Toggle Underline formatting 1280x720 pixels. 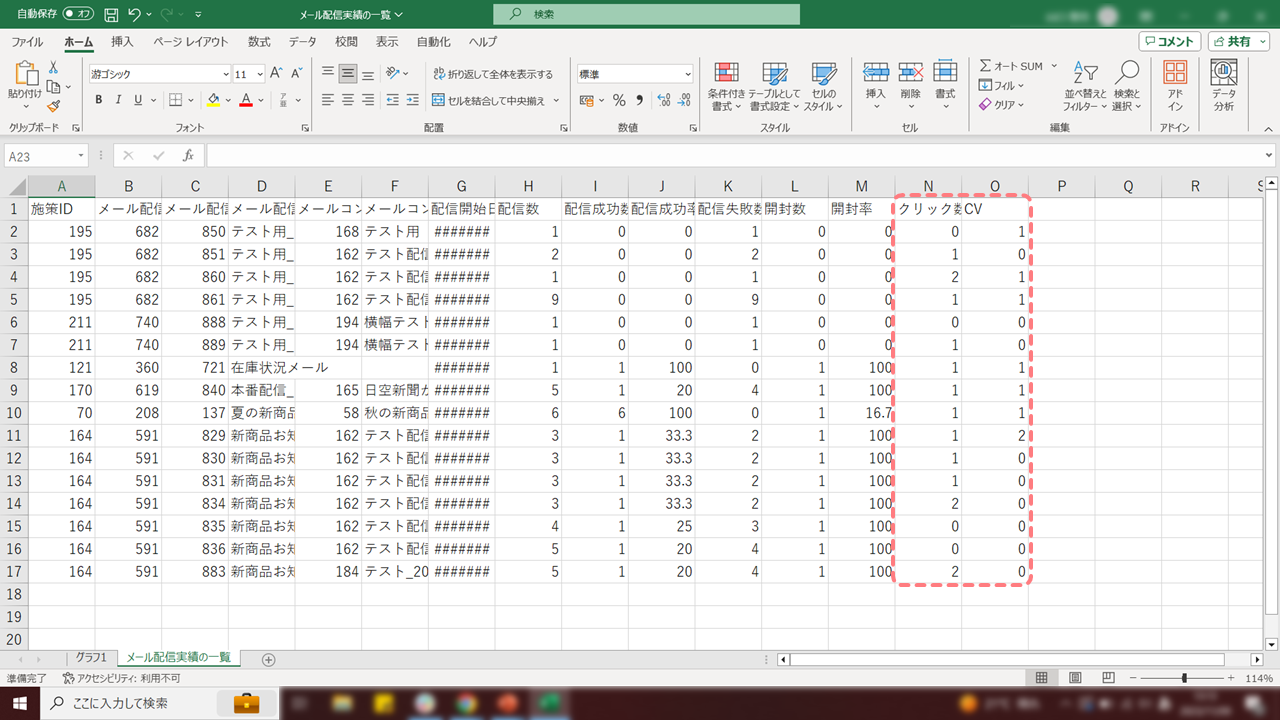point(139,100)
